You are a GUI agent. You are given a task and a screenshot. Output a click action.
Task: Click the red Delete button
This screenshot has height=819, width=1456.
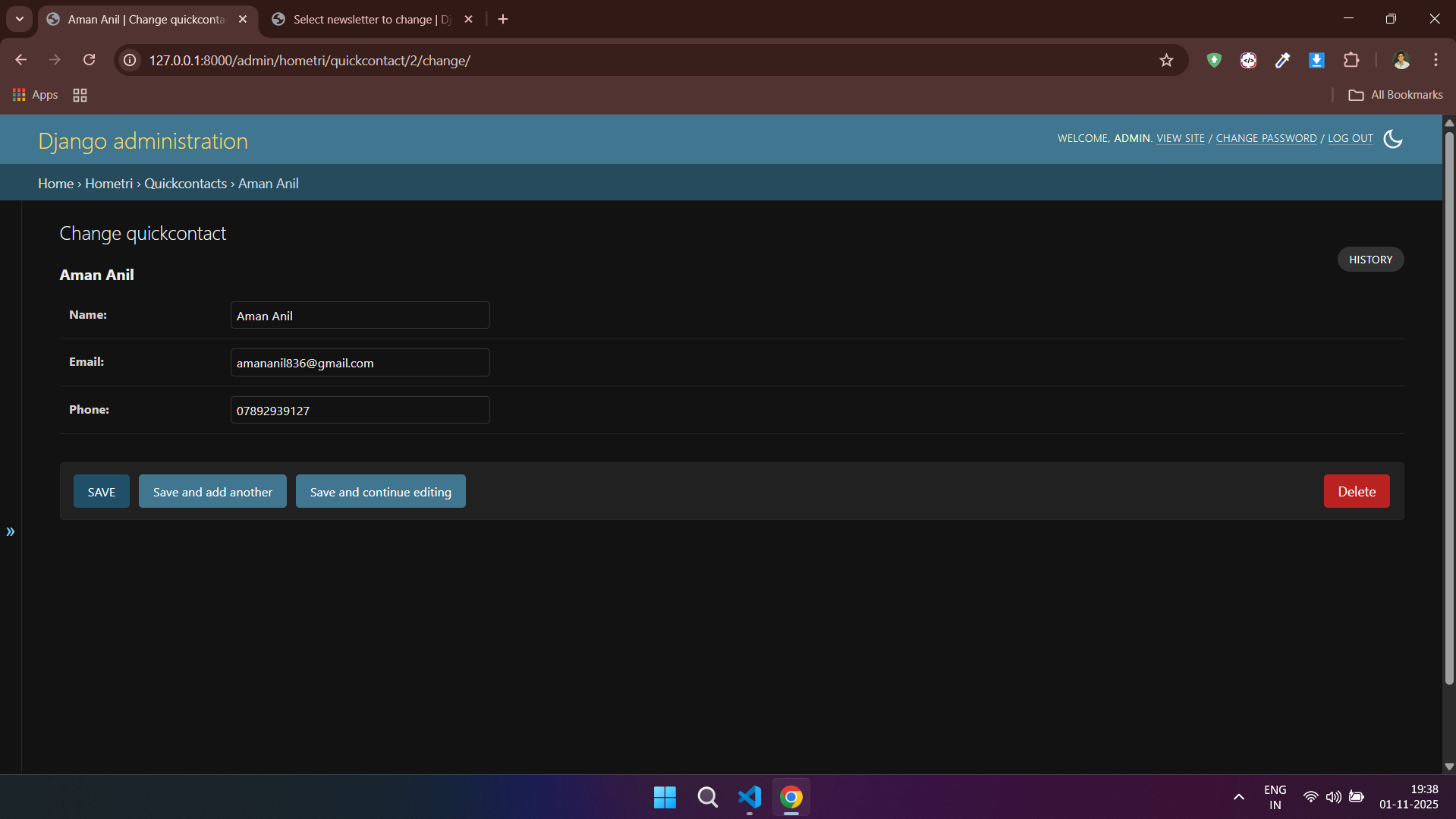pyautogui.click(x=1357, y=492)
